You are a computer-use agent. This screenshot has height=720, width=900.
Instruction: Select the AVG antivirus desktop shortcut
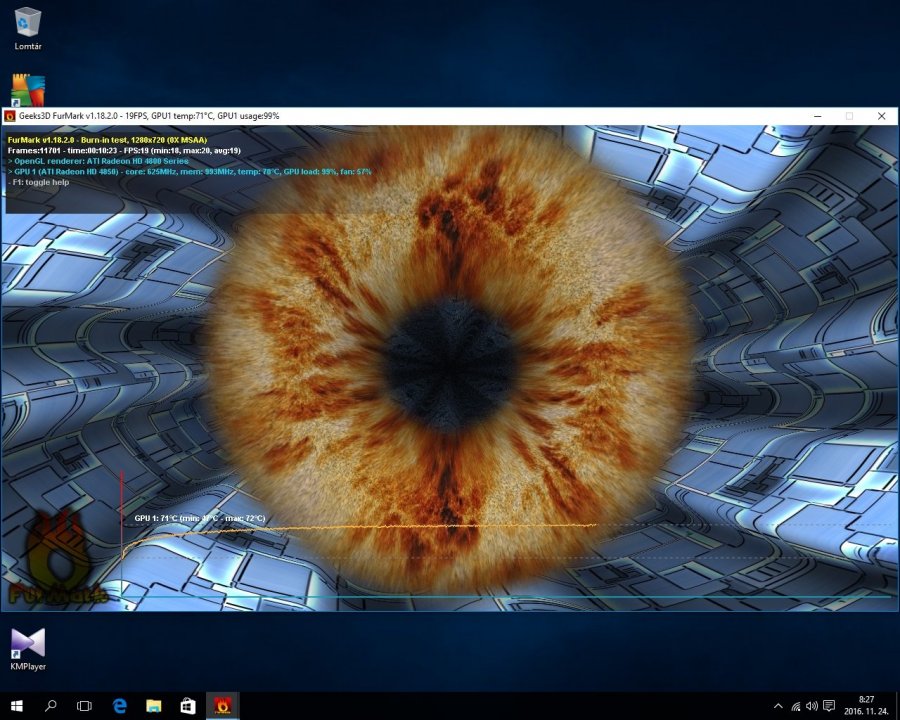pyautogui.click(x=28, y=90)
